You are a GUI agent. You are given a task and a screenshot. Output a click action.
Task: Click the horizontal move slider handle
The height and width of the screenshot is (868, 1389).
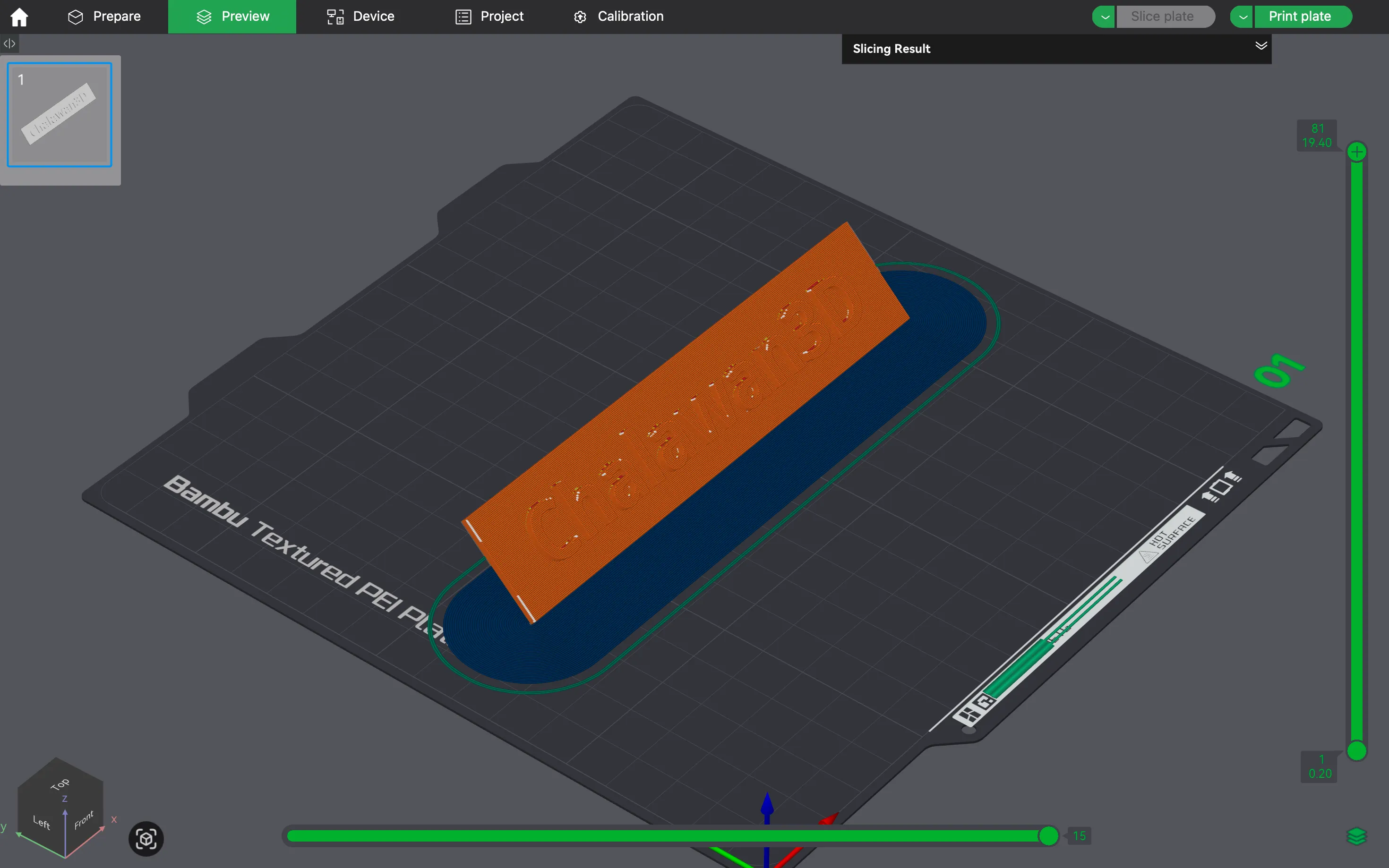coord(1048,836)
